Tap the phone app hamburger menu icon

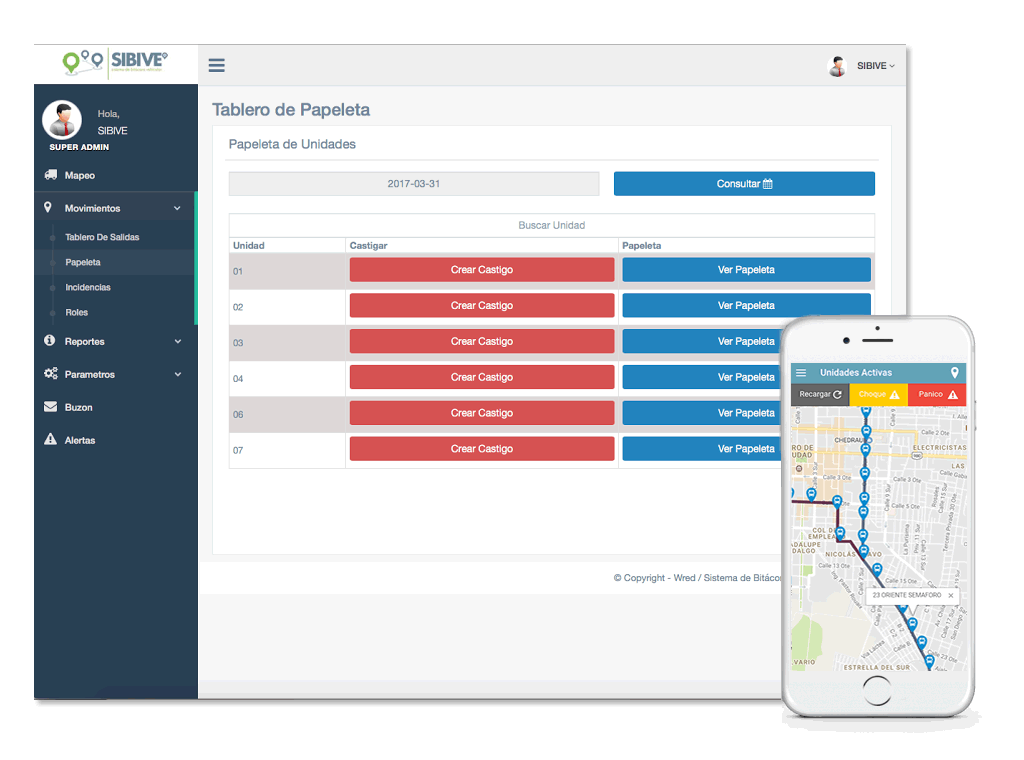coord(801,373)
